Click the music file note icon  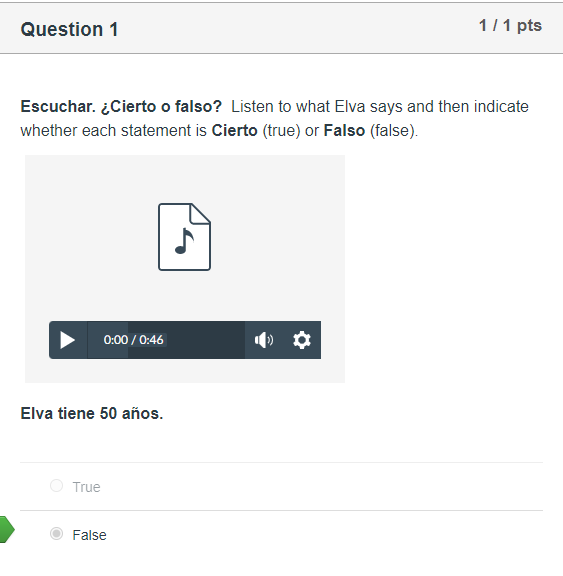click(184, 237)
